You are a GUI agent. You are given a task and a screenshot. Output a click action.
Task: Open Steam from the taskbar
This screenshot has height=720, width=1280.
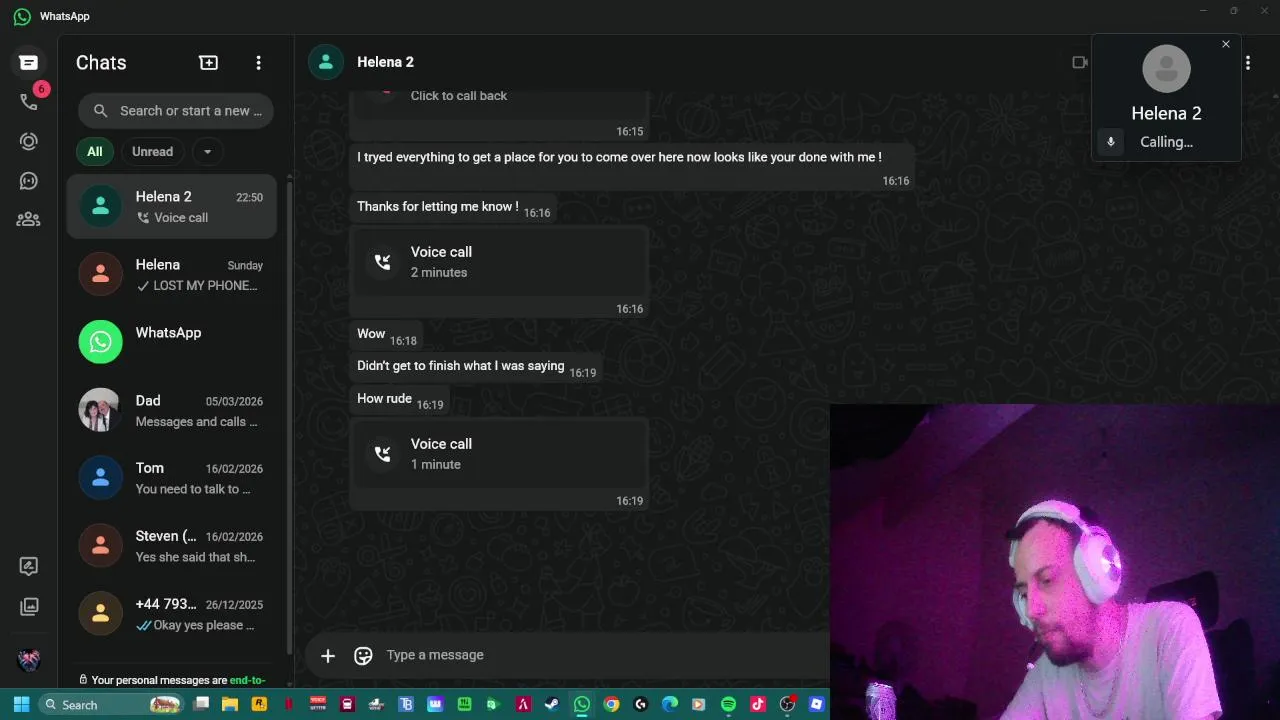pos(552,704)
